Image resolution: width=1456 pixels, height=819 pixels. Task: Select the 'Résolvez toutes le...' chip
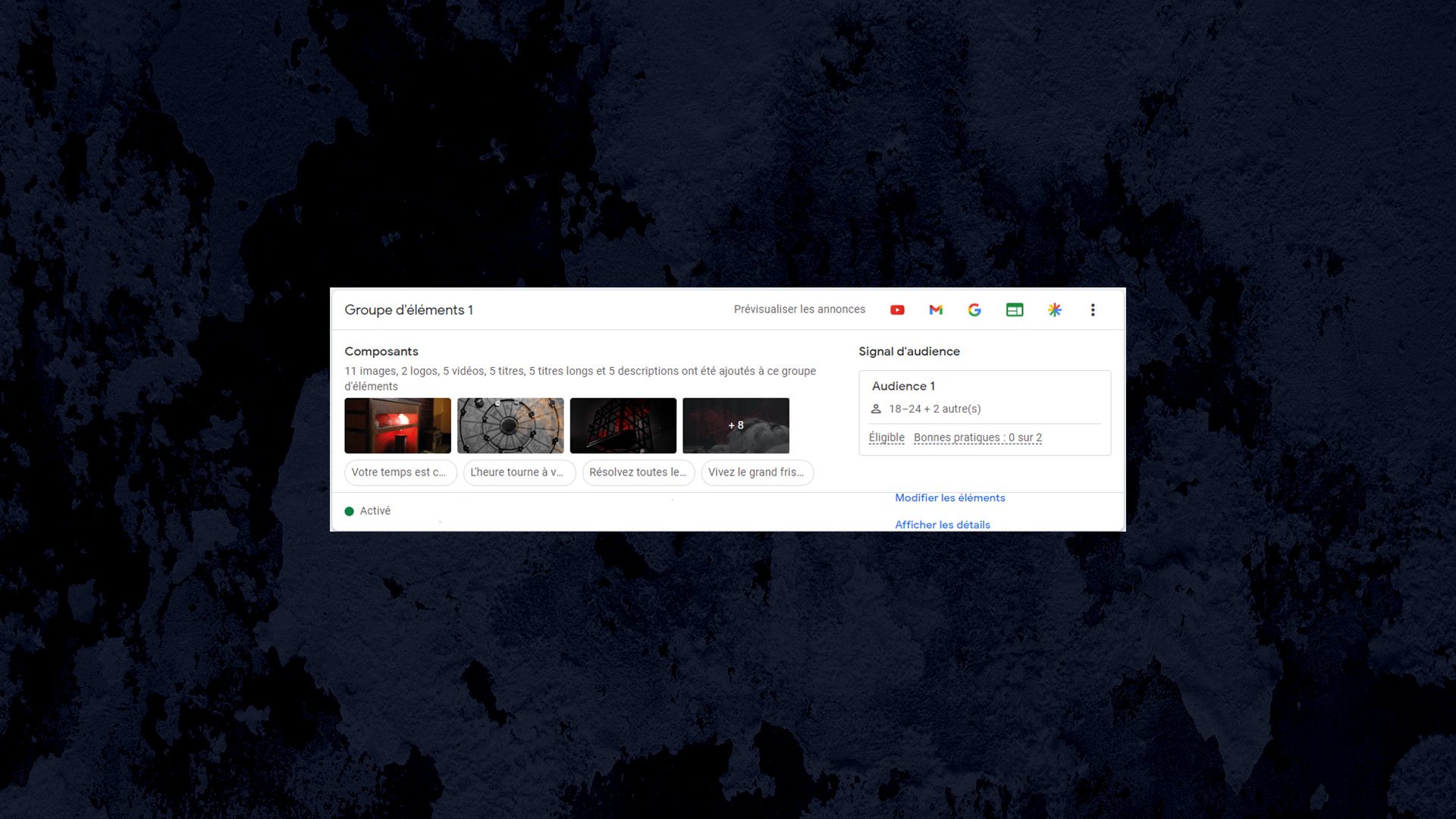[639, 472]
